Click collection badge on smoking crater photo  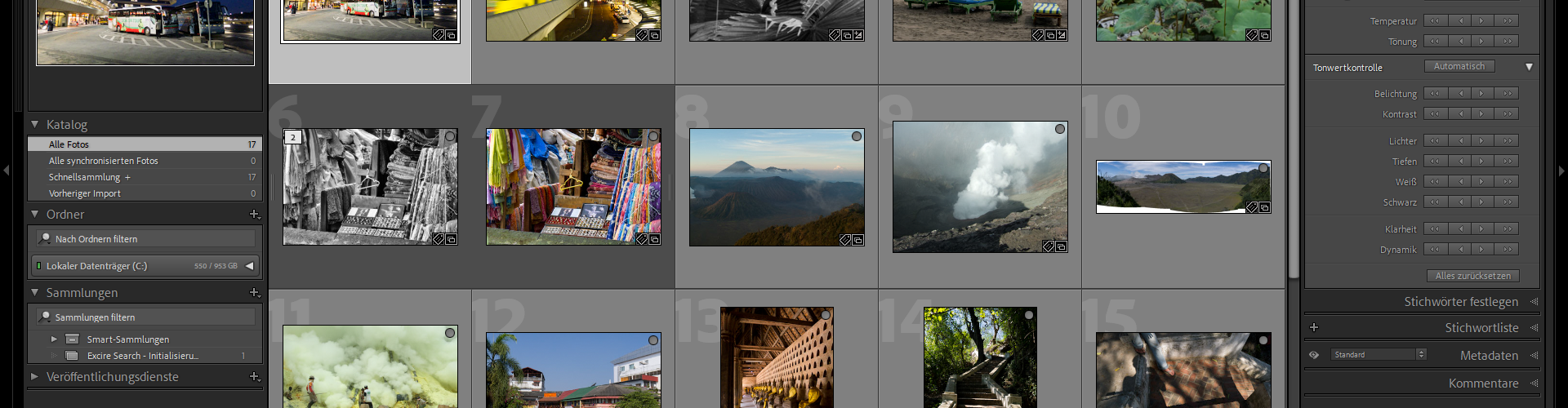click(x=1061, y=246)
